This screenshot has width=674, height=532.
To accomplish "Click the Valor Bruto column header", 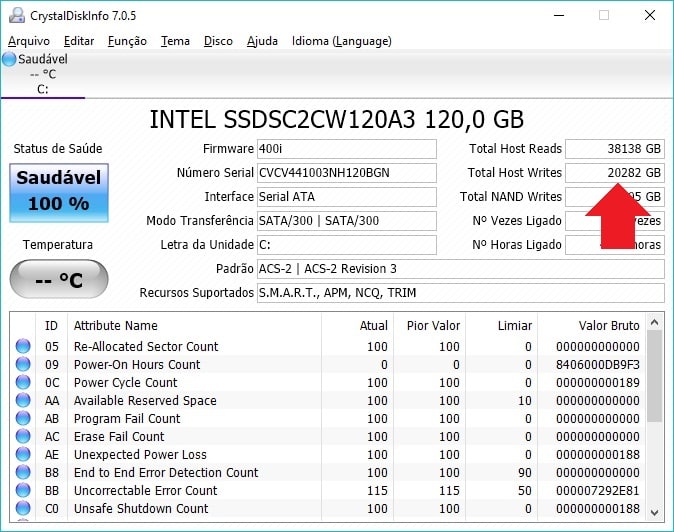I will tap(591, 325).
